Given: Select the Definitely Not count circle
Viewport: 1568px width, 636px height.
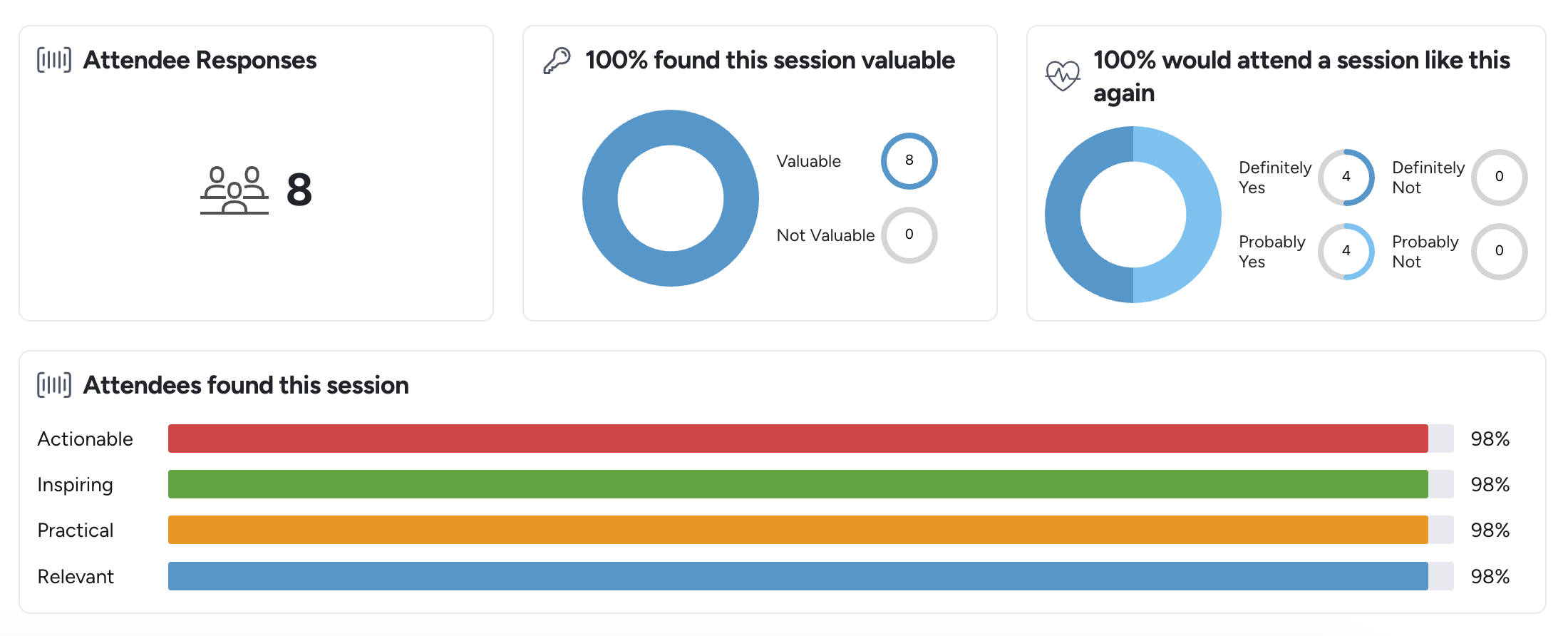Looking at the screenshot, I should point(1499,178).
